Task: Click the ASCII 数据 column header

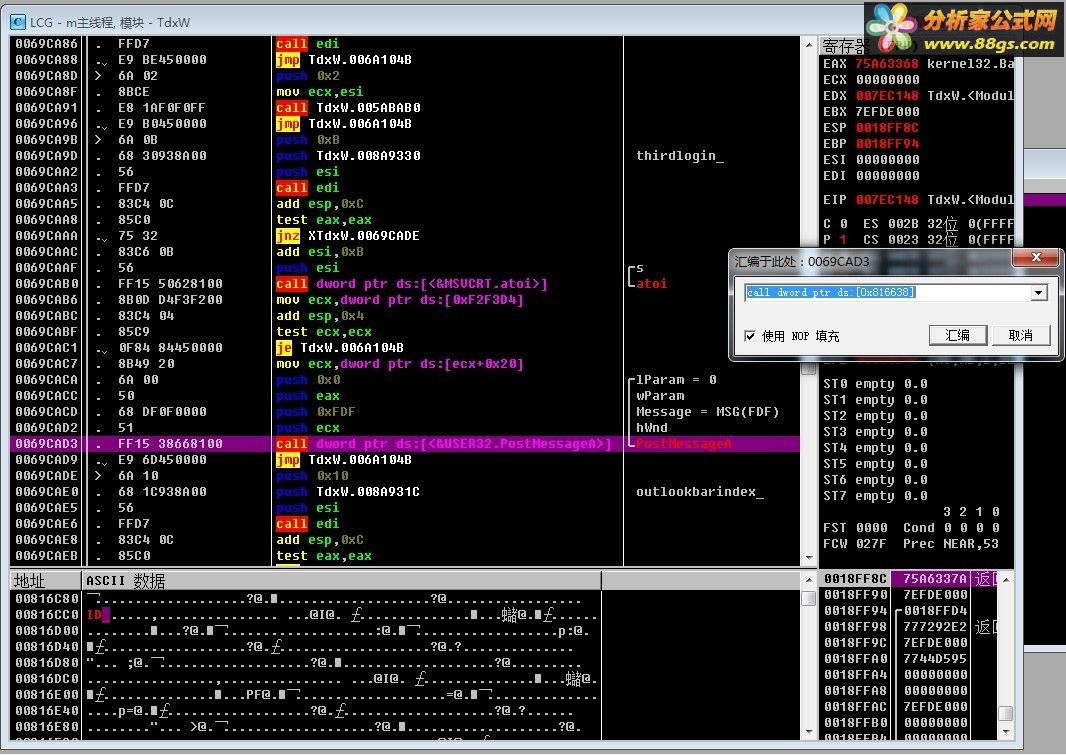Action: pos(341,581)
